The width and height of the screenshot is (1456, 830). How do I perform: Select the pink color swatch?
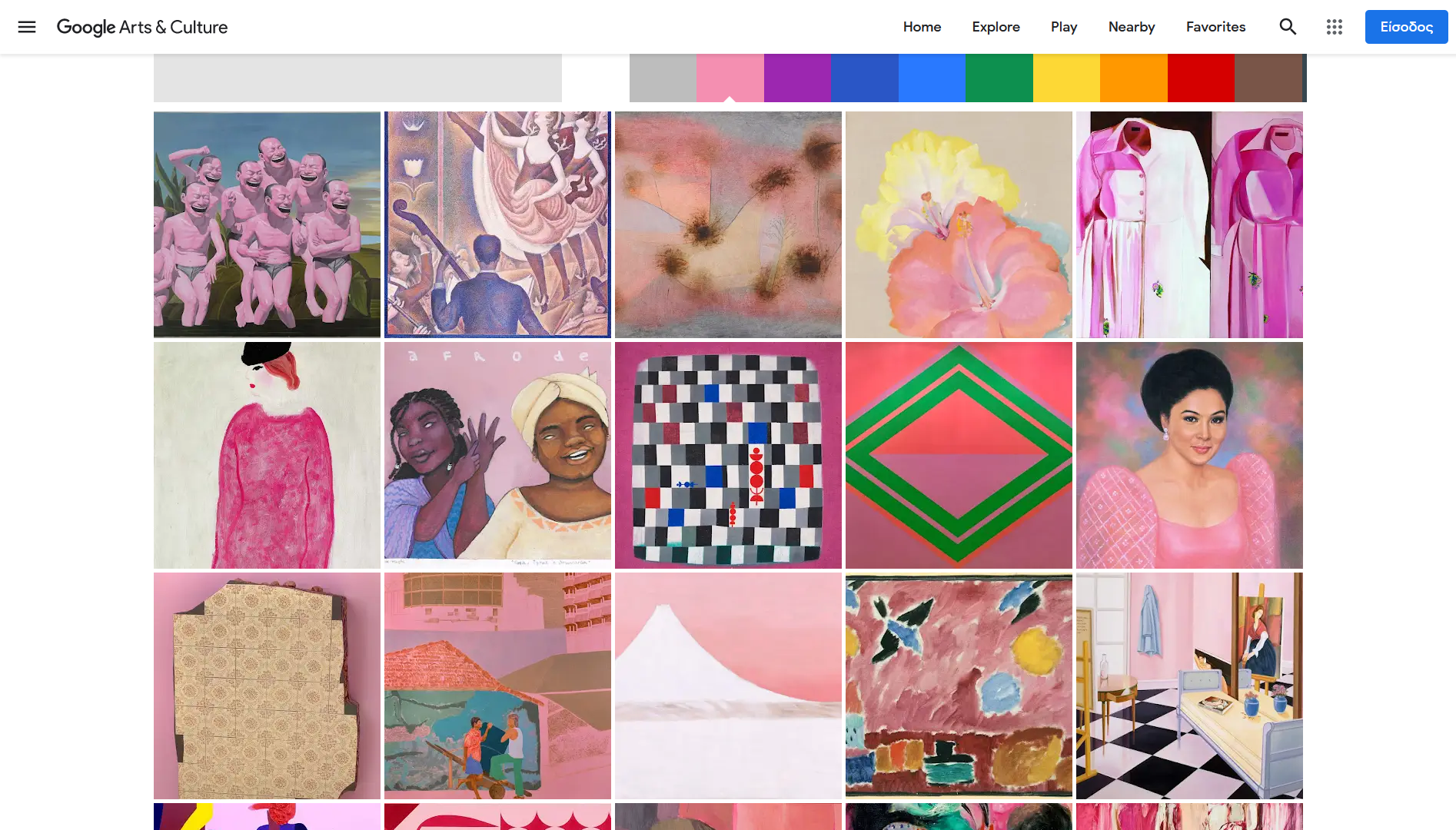click(x=730, y=78)
